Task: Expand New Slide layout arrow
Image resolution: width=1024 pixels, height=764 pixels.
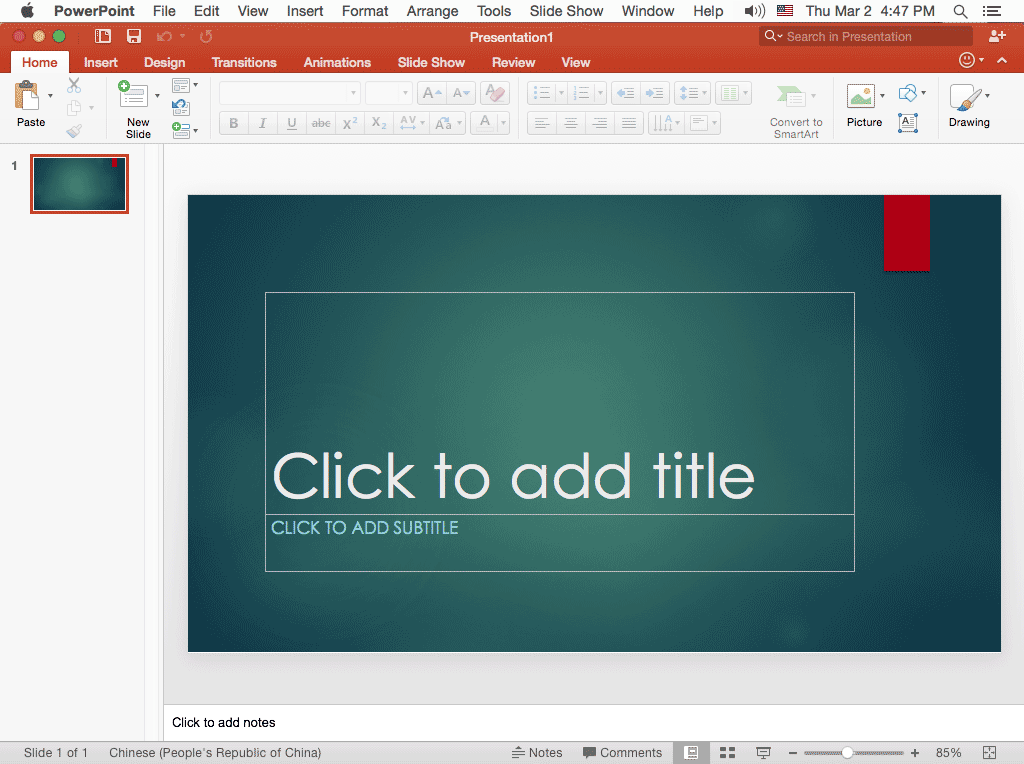Action: coord(157,96)
